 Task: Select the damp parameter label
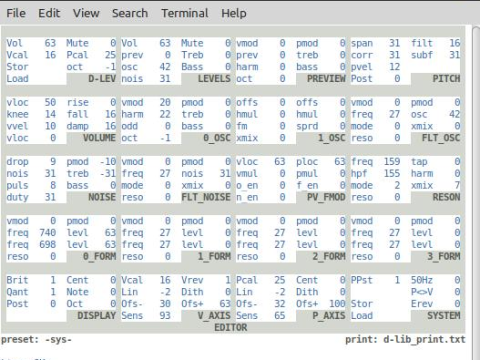coord(77,126)
